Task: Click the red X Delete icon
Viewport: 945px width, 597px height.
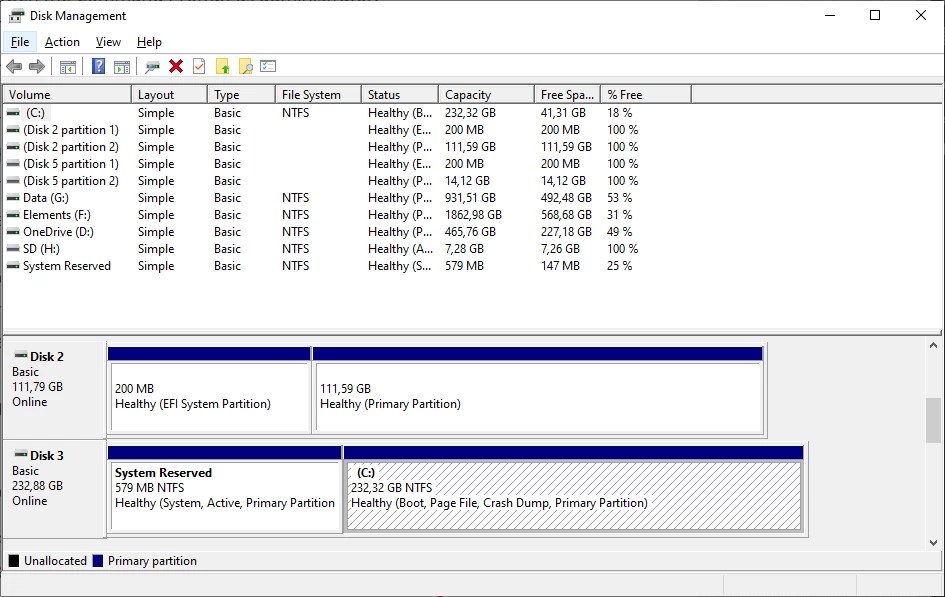Action: (x=176, y=66)
